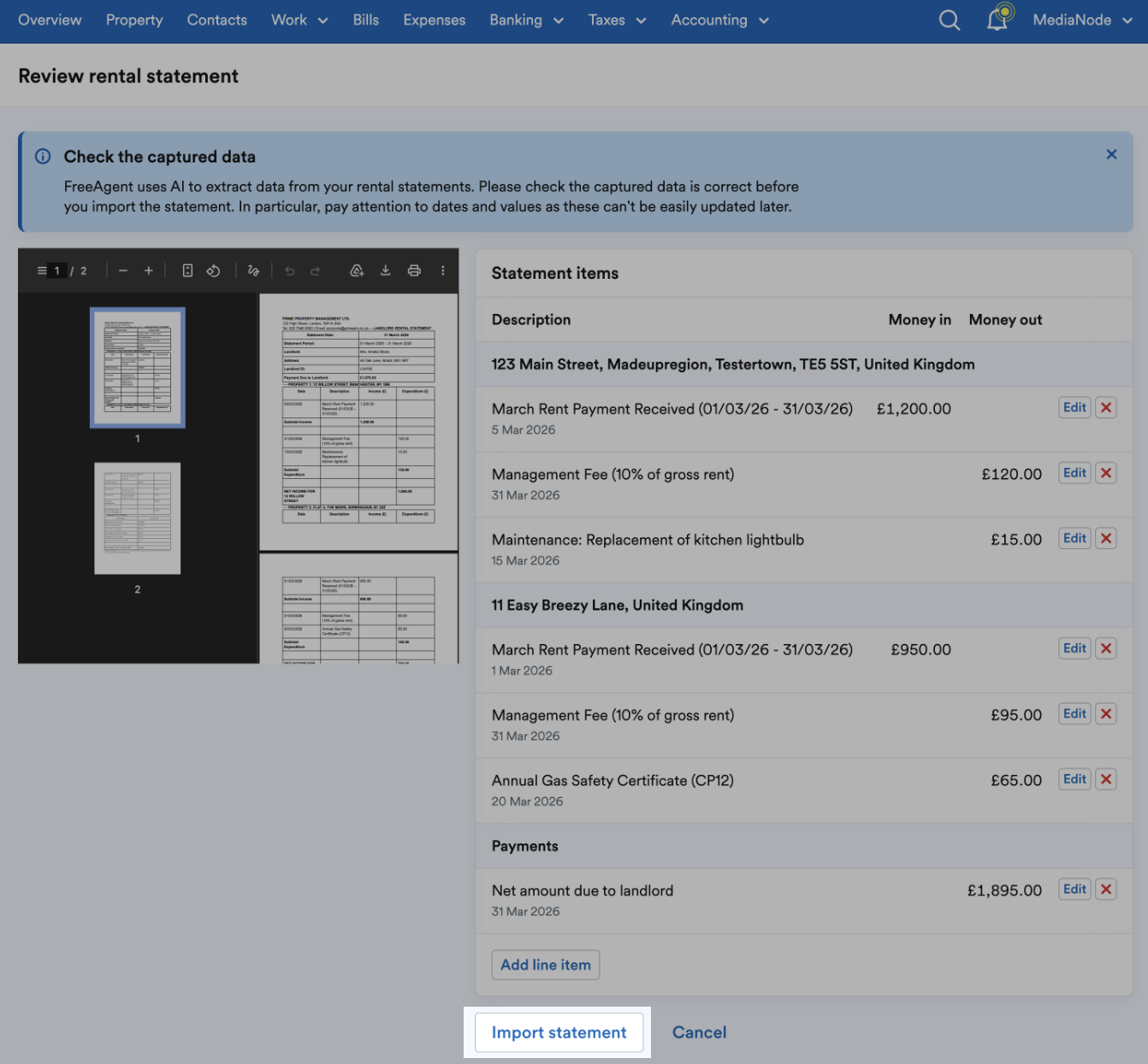The height and width of the screenshot is (1064, 1148).
Task: Open the search magnifier in navbar
Action: (x=950, y=20)
